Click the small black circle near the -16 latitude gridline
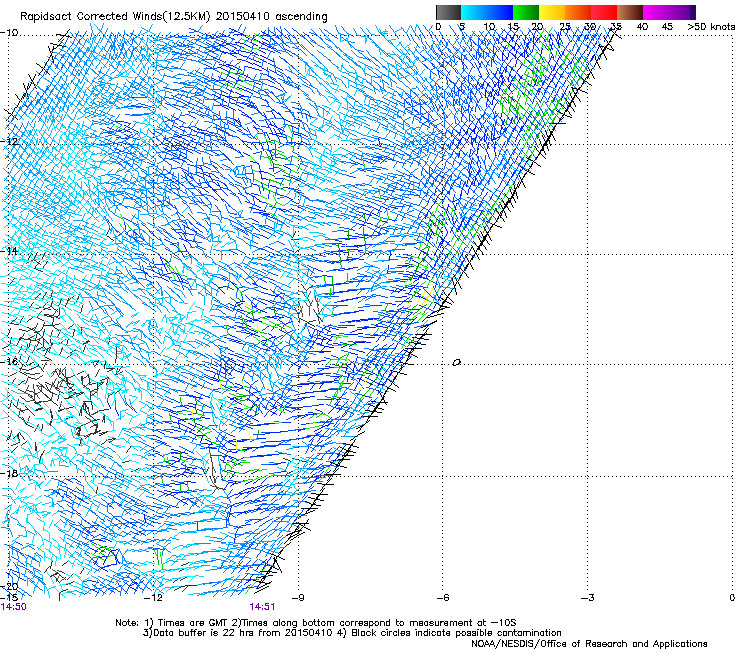 click(x=456, y=363)
